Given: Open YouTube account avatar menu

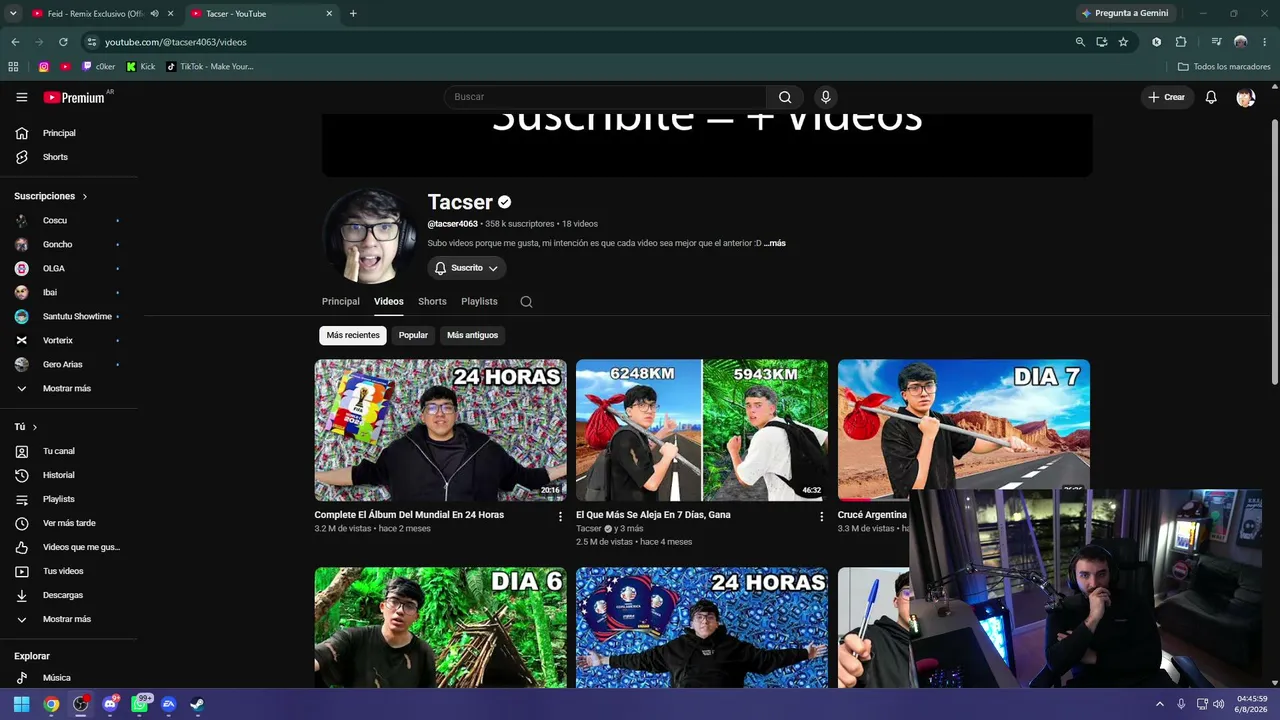Looking at the screenshot, I should coord(1245,97).
